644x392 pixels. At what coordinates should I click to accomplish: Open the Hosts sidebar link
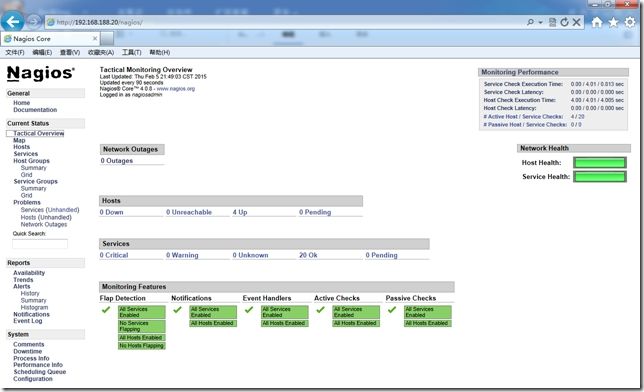point(21,147)
